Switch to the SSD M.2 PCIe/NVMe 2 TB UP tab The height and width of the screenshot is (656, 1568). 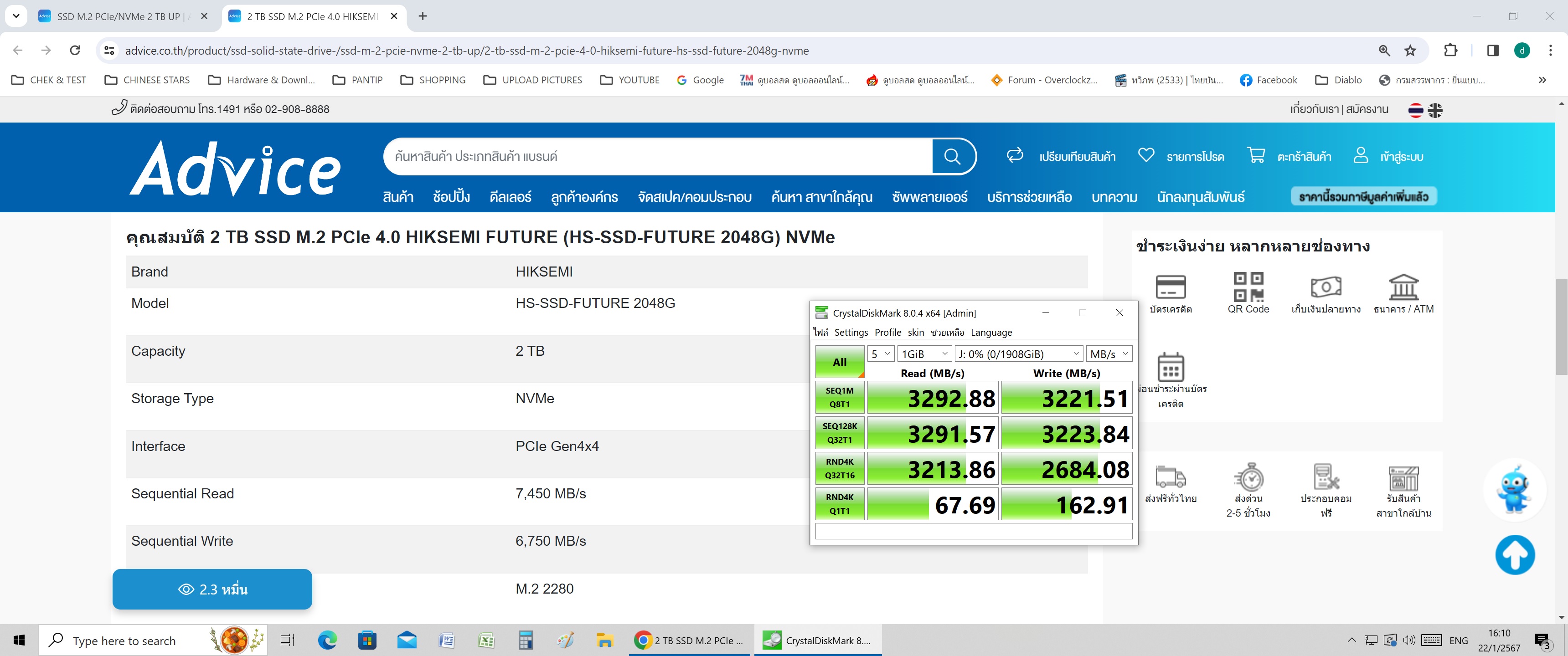(124, 16)
